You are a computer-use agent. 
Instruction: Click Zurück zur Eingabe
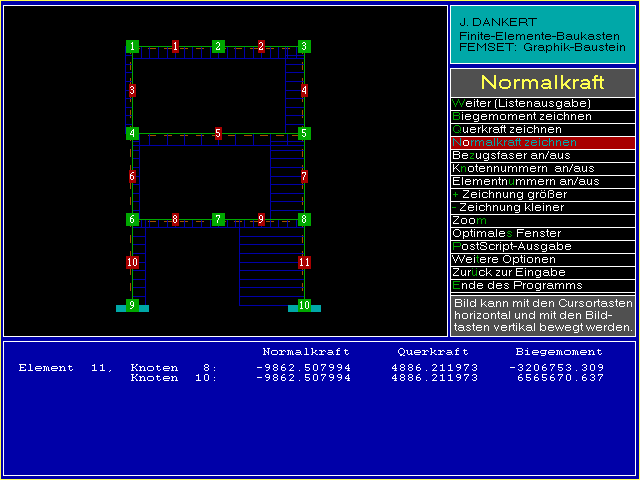click(542, 273)
